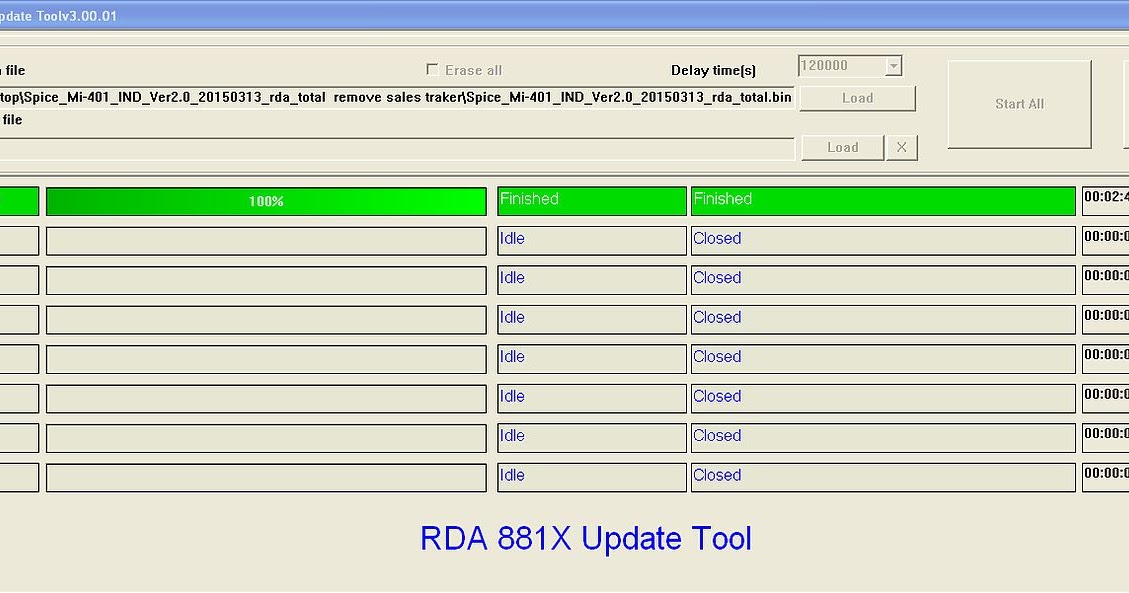Click the green 100% progress bar
The height and width of the screenshot is (593, 1129).
pos(265,201)
